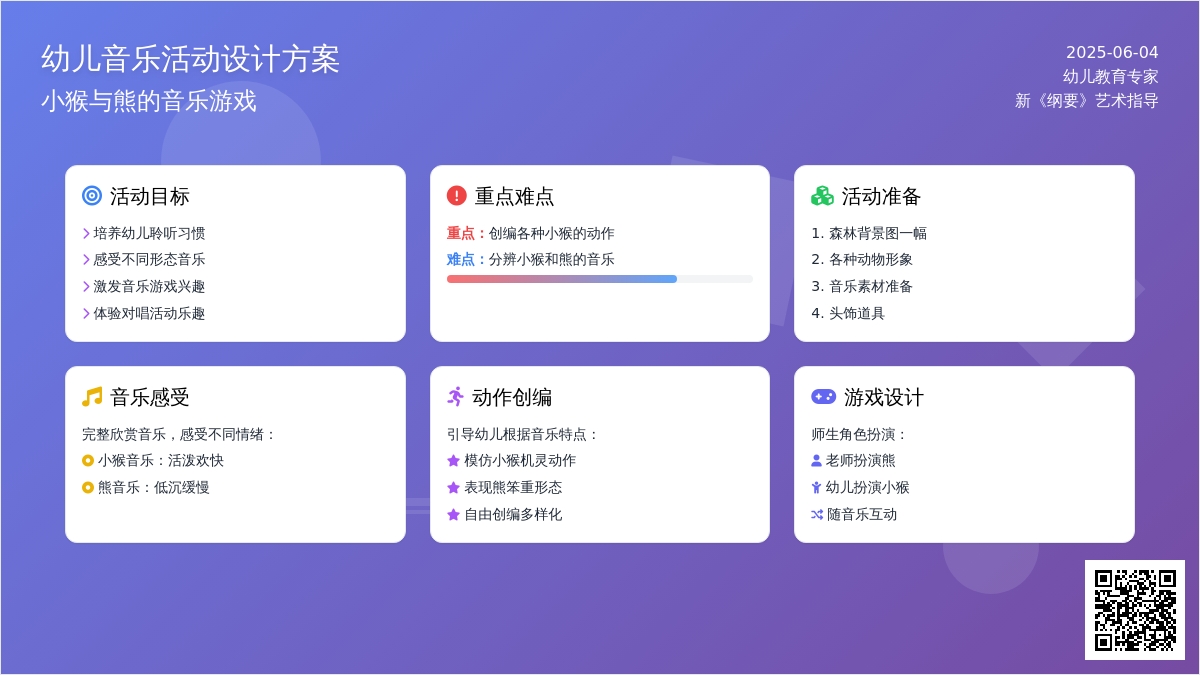Screen dimensions: 1200x675
Task: Click the text 完整欣赏音乐，感受不同情绪：
Action: click(x=180, y=435)
